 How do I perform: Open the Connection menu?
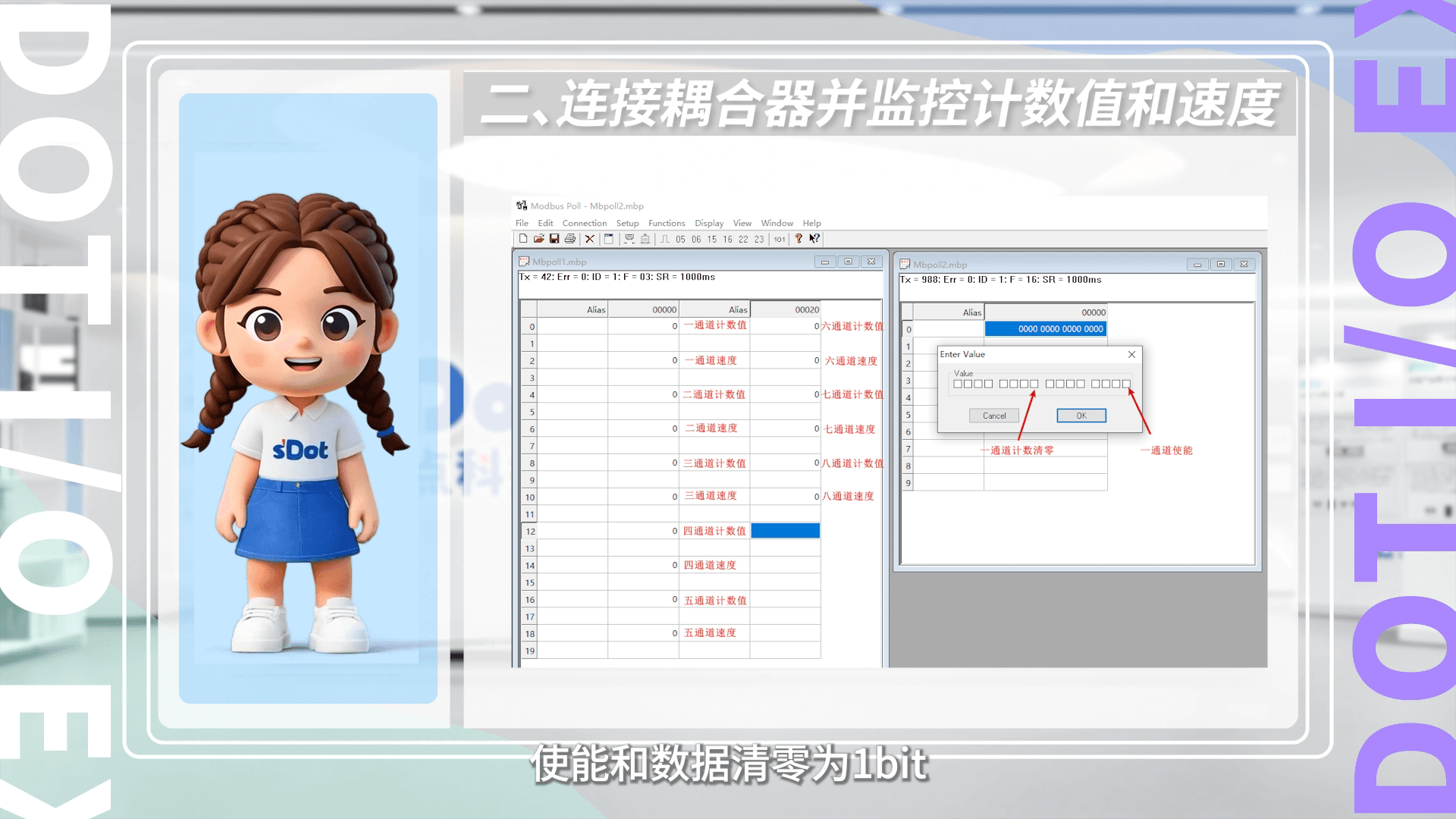coord(585,223)
